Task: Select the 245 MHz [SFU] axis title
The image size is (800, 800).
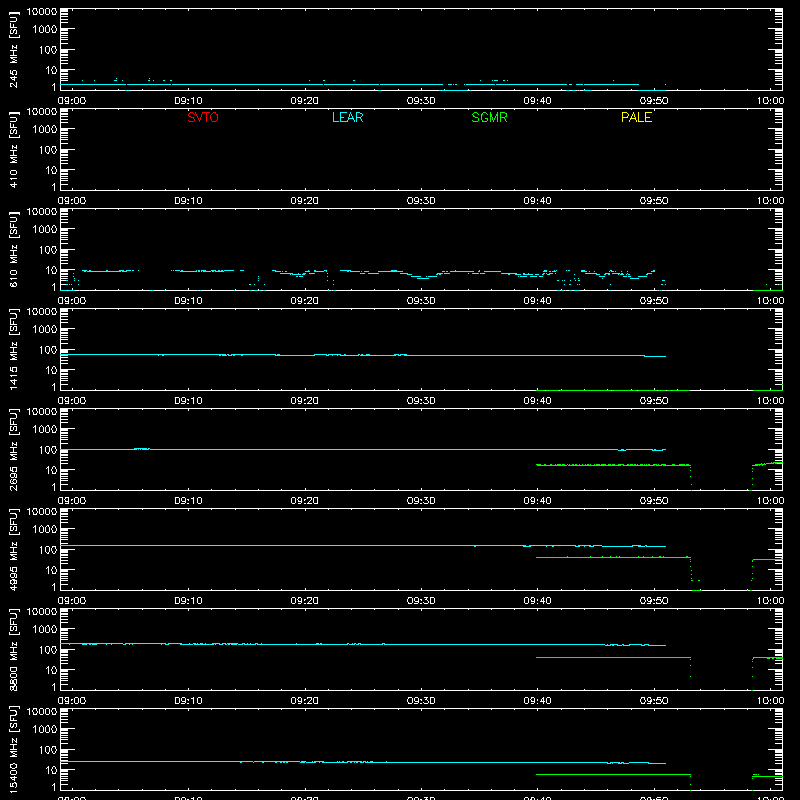Action: [13, 49]
